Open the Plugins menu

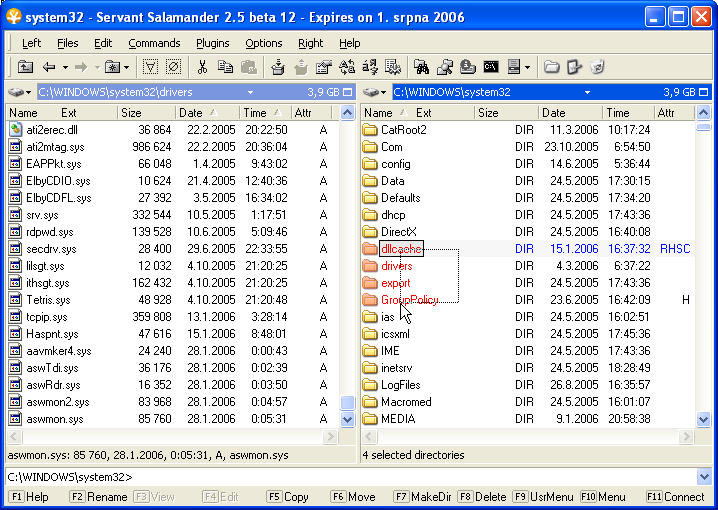click(212, 43)
